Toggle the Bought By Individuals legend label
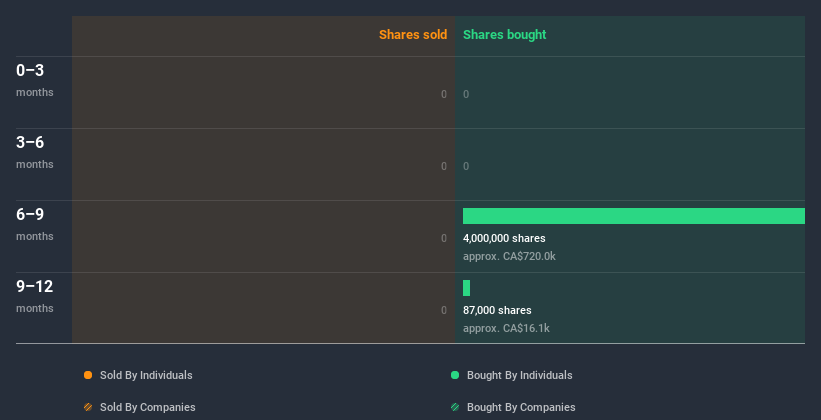 pos(519,375)
